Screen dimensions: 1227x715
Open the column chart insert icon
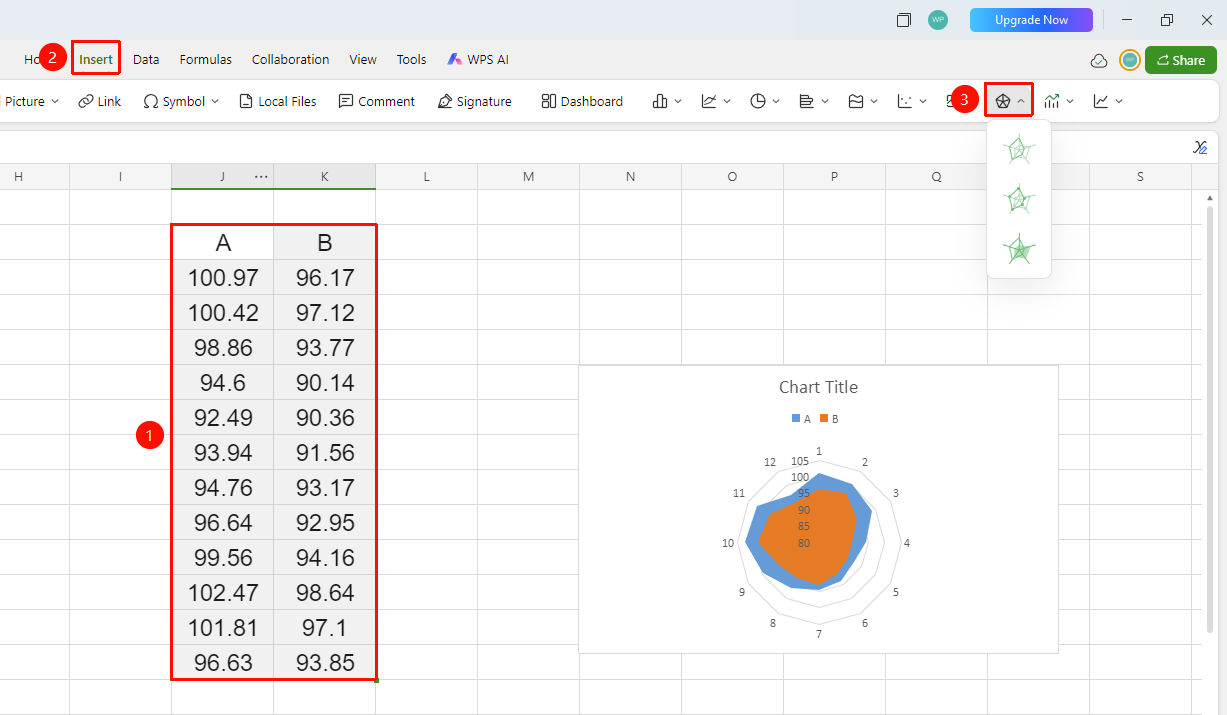pyautogui.click(x=660, y=101)
